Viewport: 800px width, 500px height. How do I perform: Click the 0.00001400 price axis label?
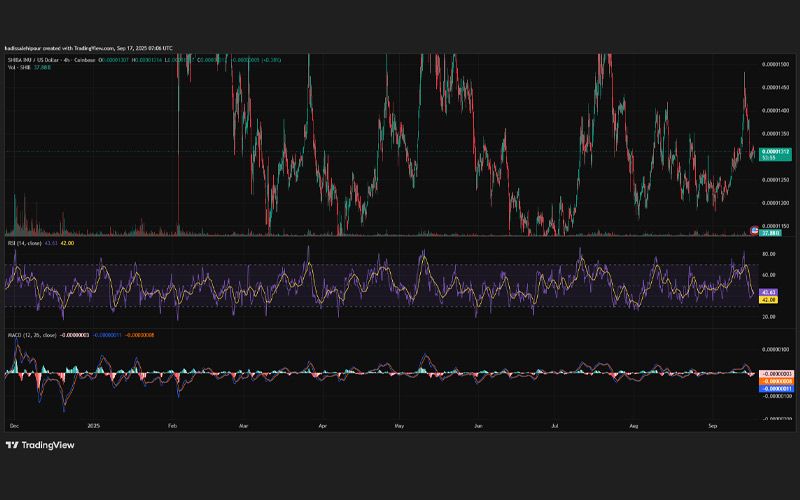tap(776, 111)
